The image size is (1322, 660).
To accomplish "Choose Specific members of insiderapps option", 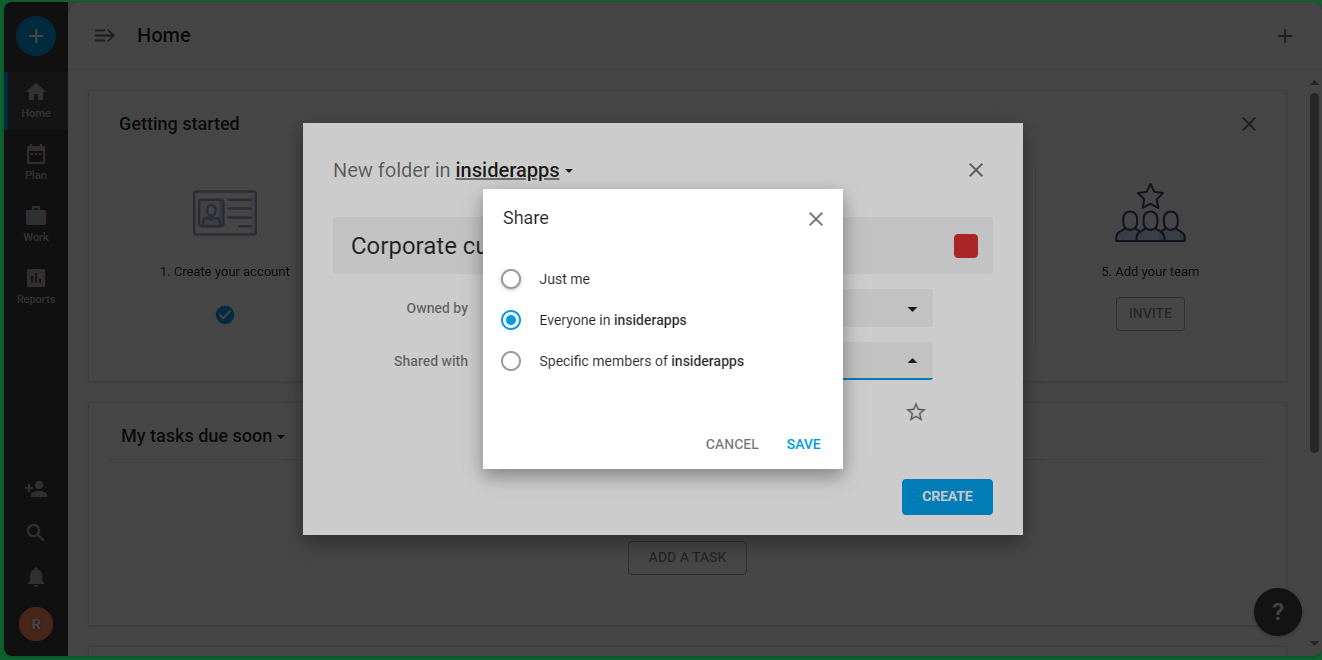I will coord(511,361).
